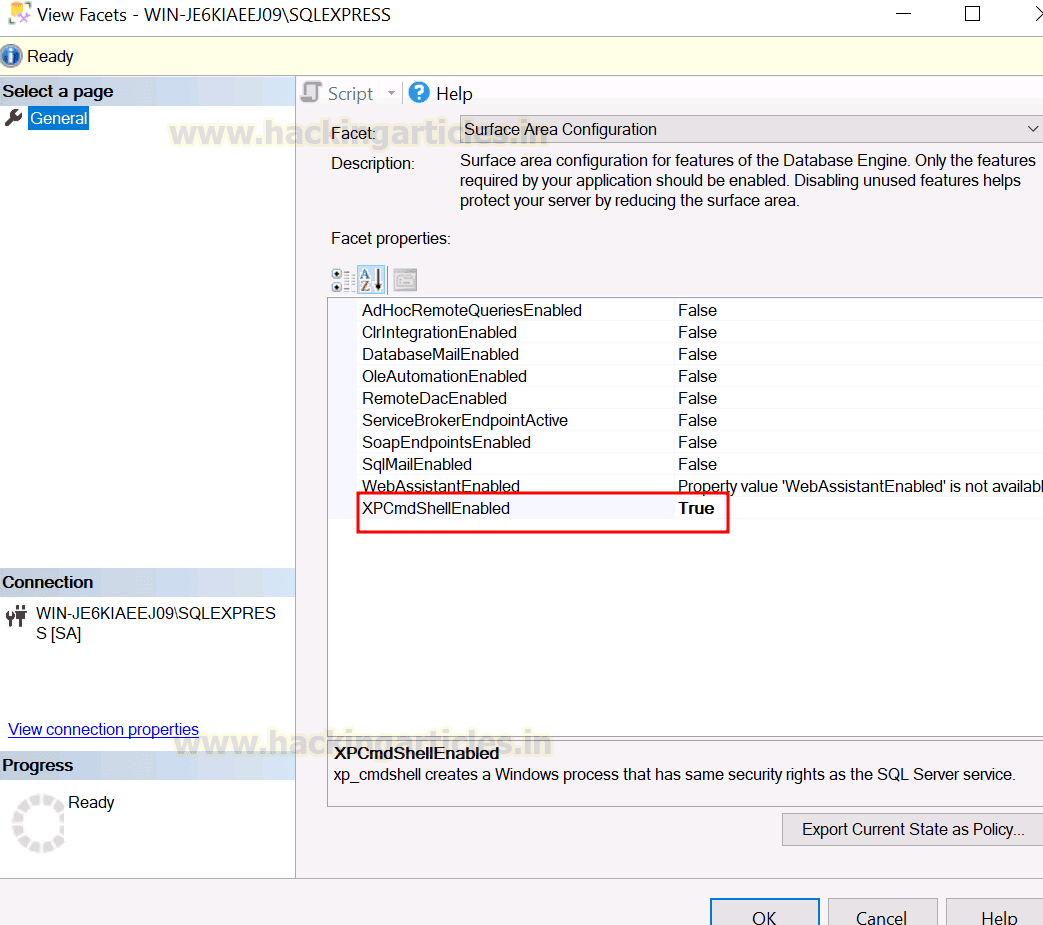Select the DatabaseMailEnabled property

pos(440,354)
